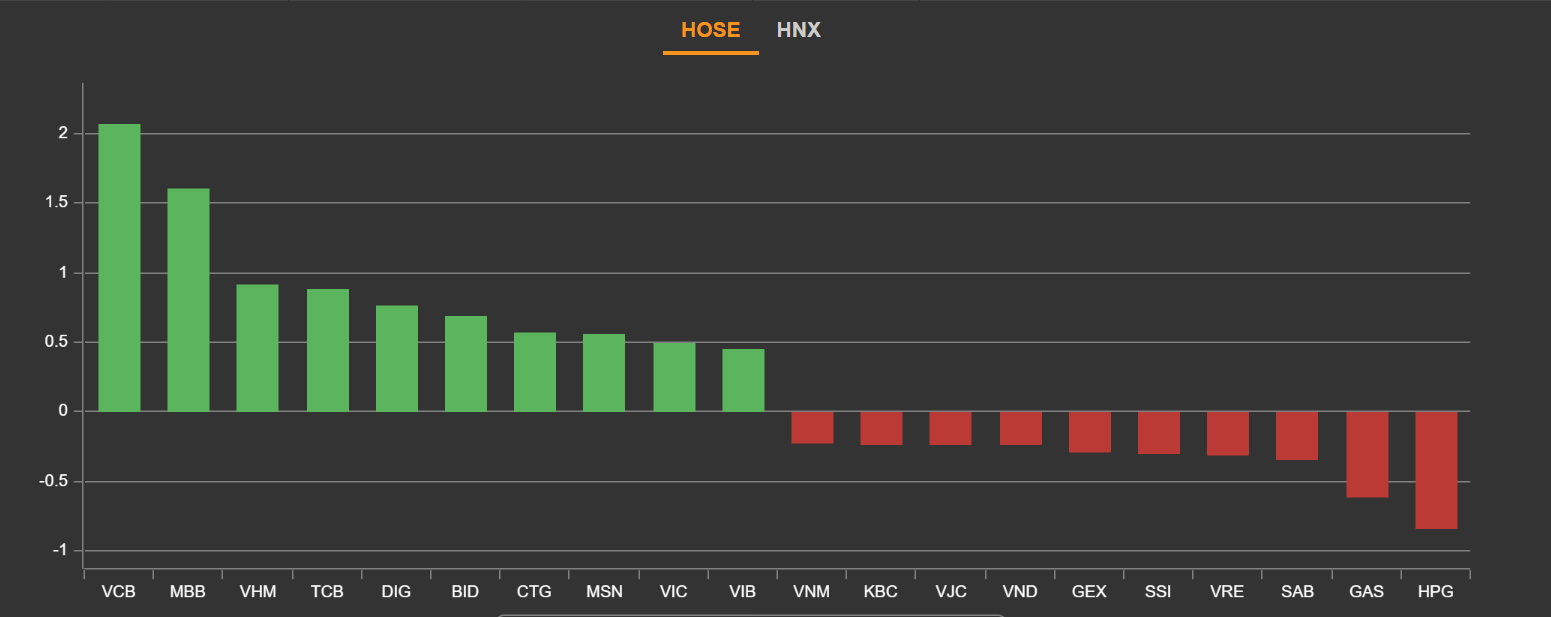Screen dimensions: 1551x617
Task: Select the VIB green bar
Action: [x=743, y=380]
